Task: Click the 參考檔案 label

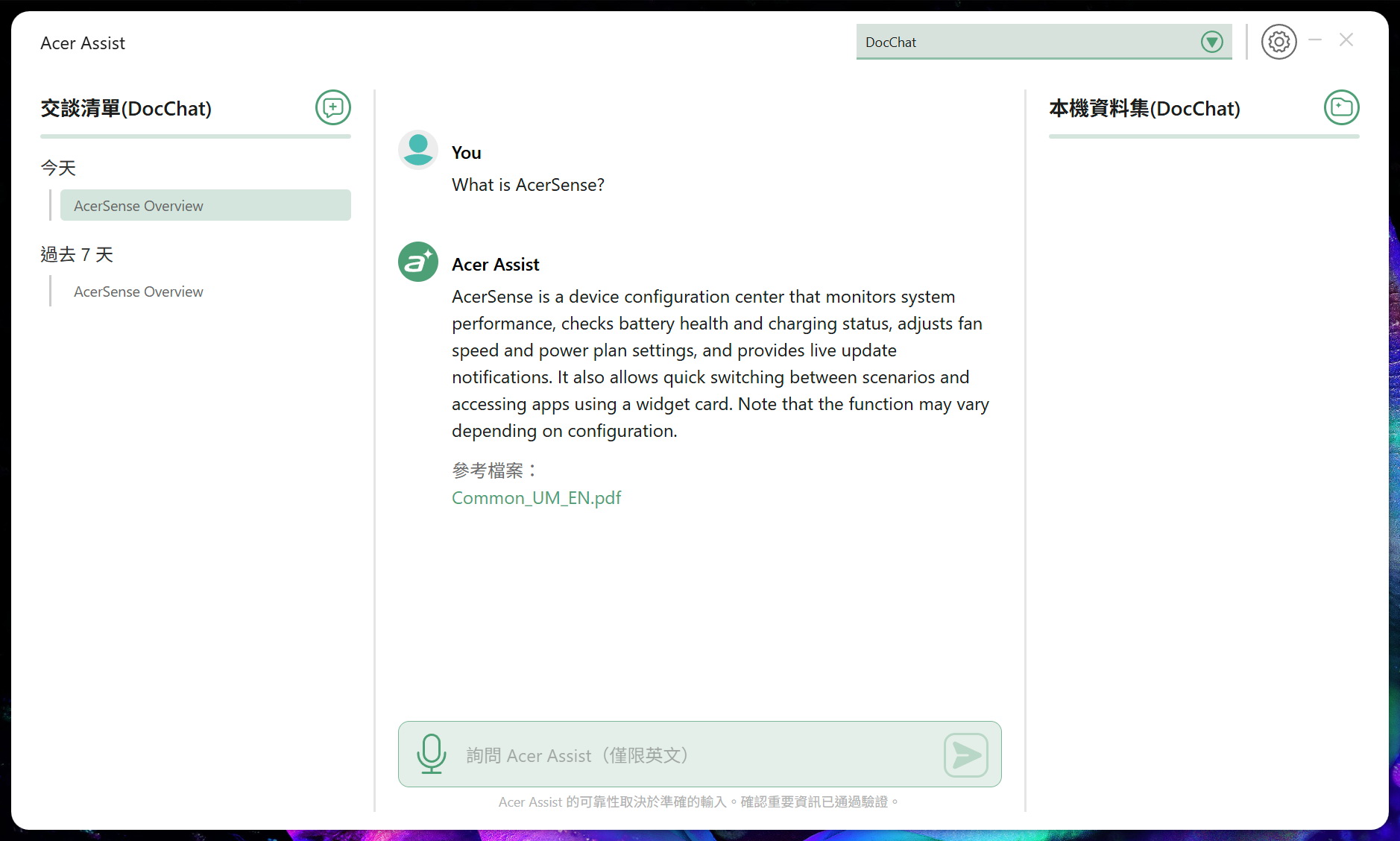Action: pyautogui.click(x=494, y=470)
